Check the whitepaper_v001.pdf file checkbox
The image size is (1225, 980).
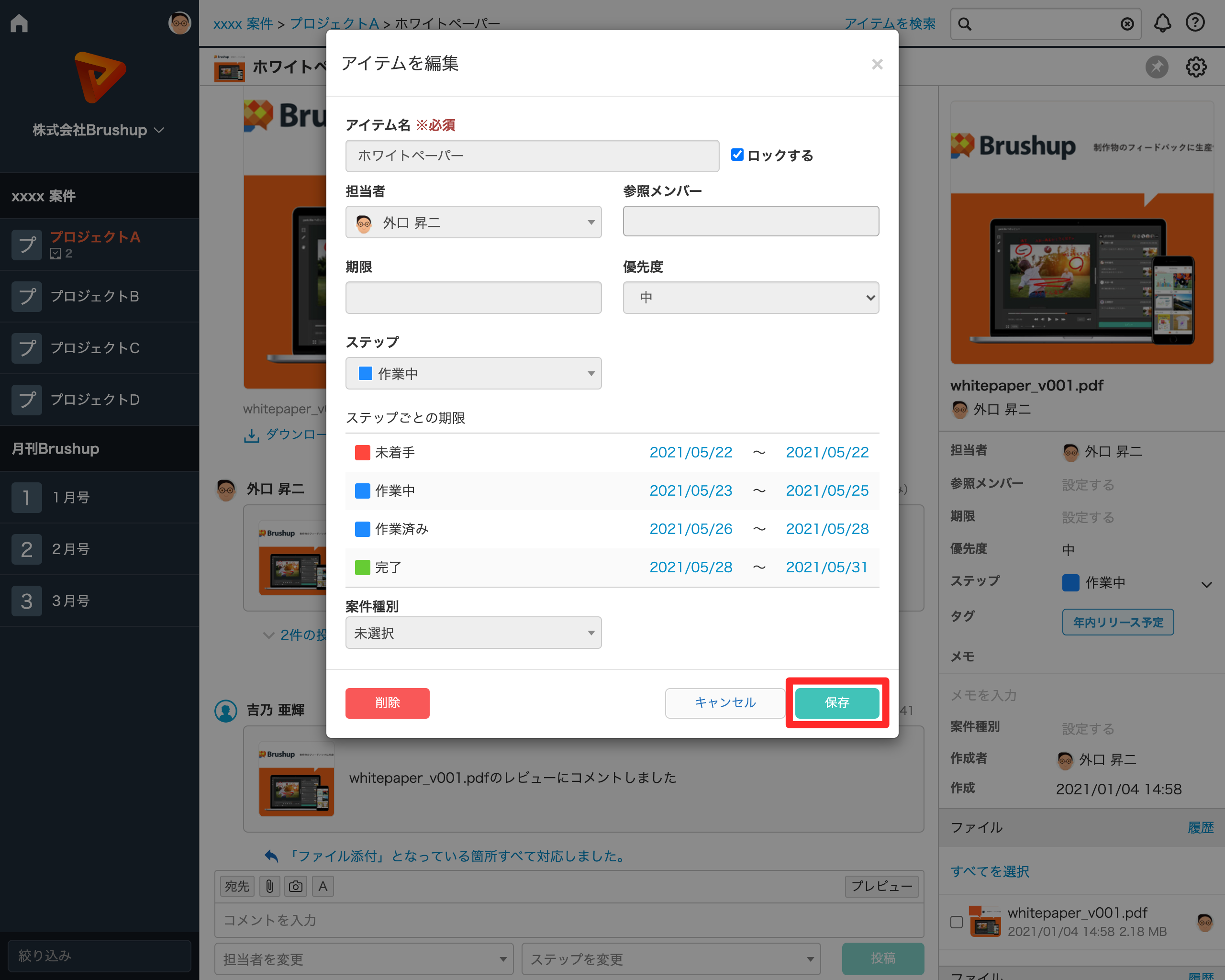[x=957, y=922]
